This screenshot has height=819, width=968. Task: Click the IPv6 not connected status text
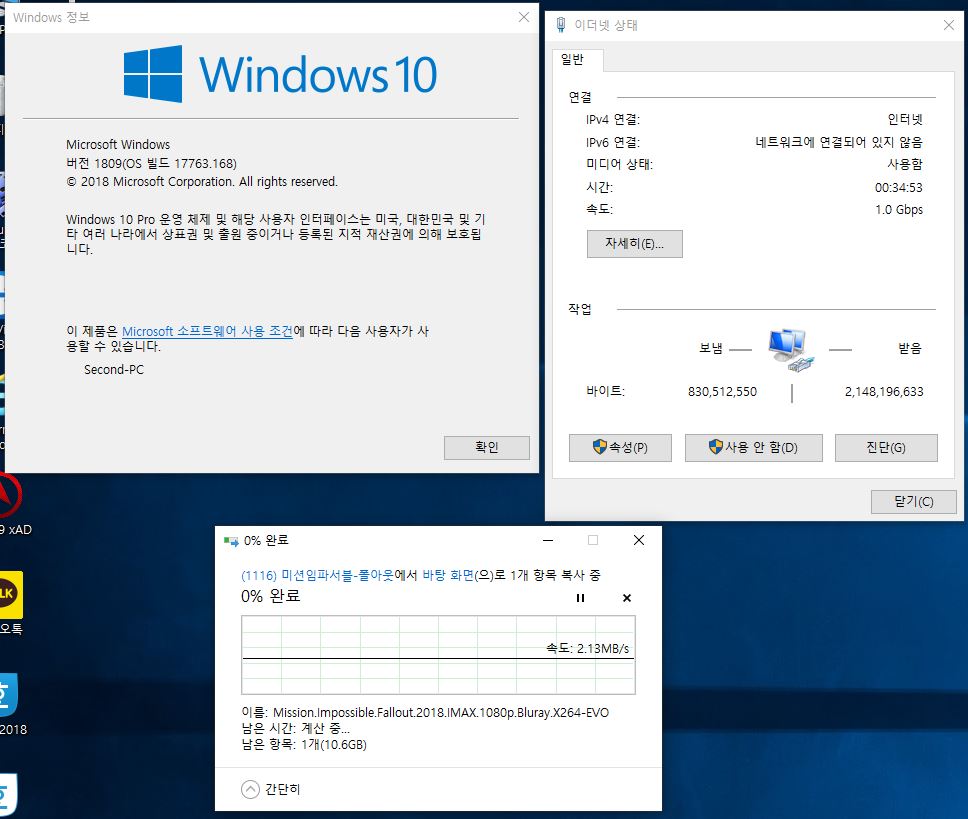coord(839,143)
